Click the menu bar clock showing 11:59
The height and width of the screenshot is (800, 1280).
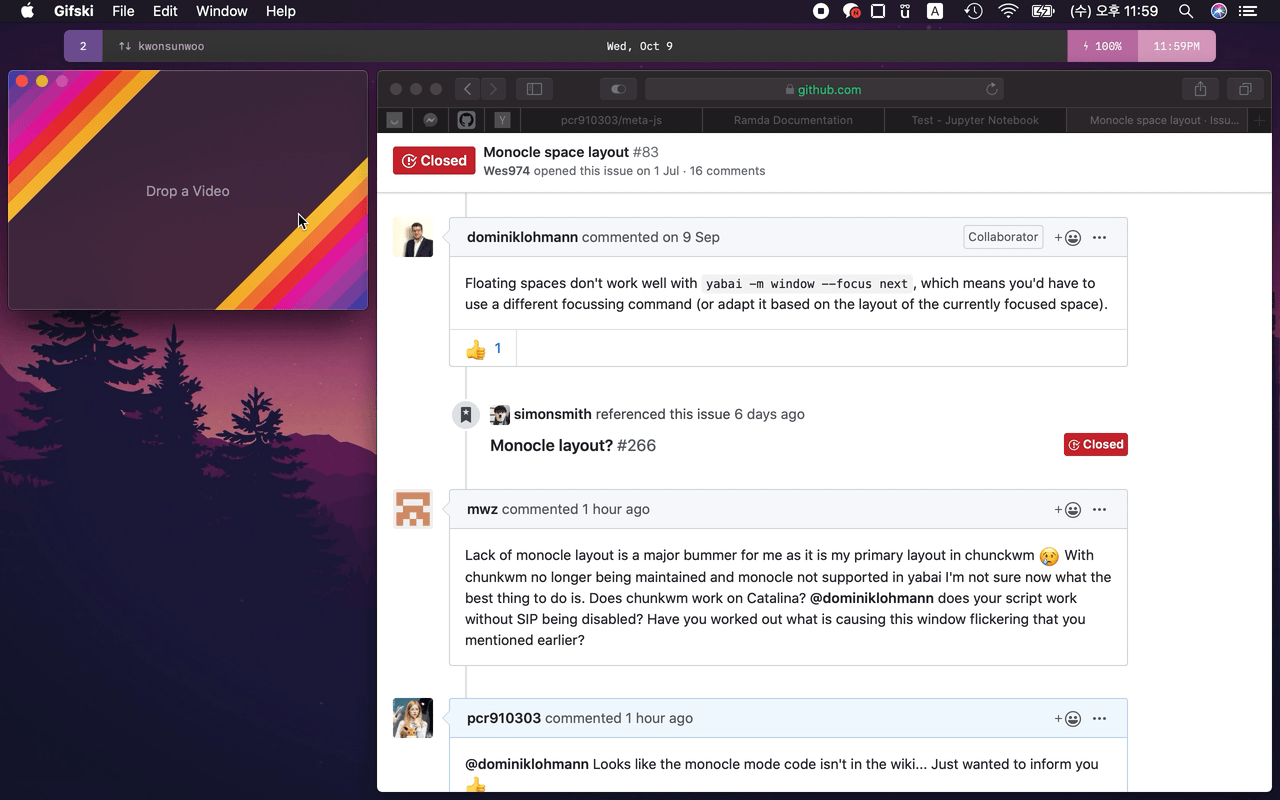pyautogui.click(x=1114, y=11)
